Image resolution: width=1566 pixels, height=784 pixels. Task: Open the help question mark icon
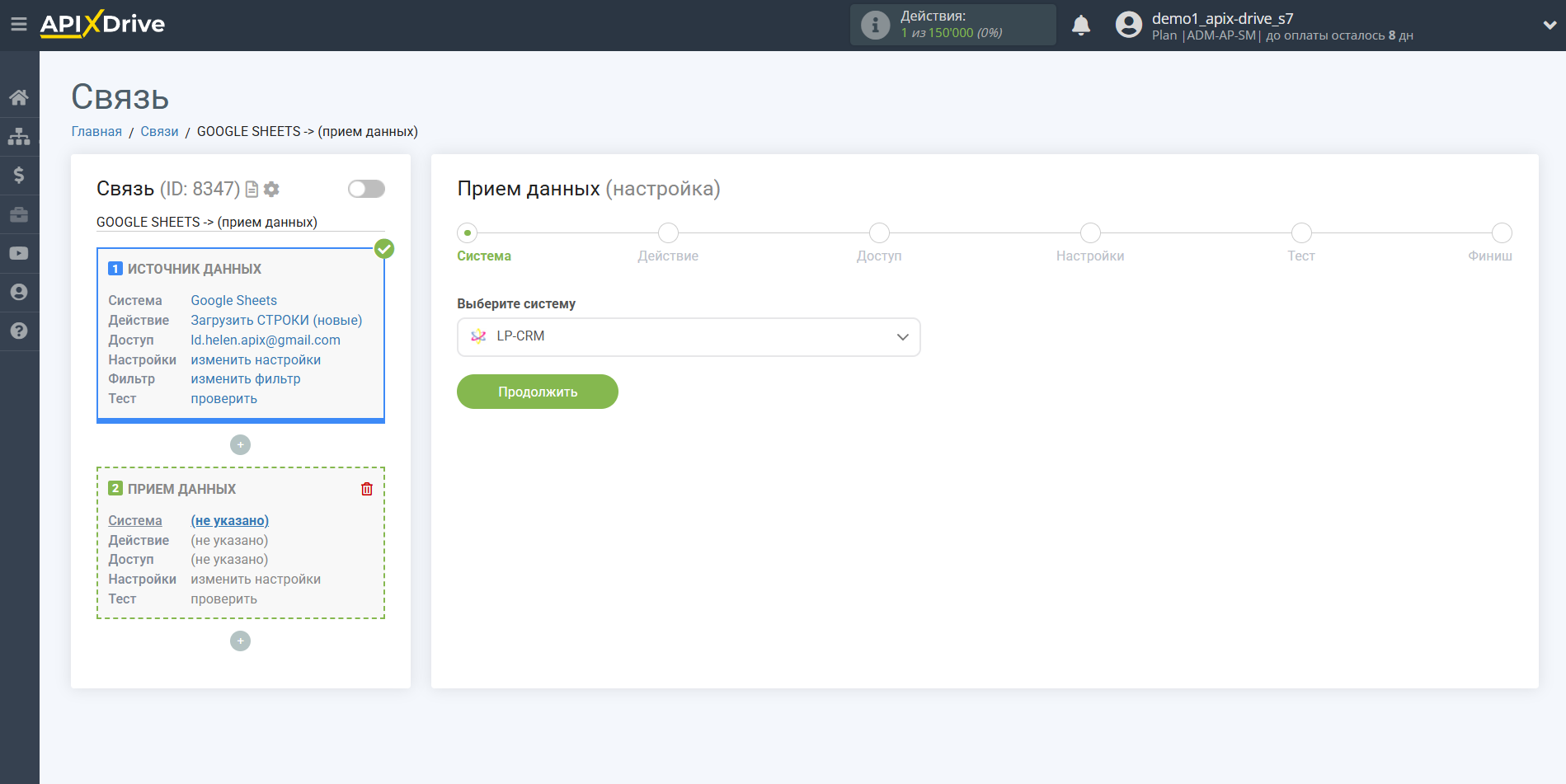(19, 331)
